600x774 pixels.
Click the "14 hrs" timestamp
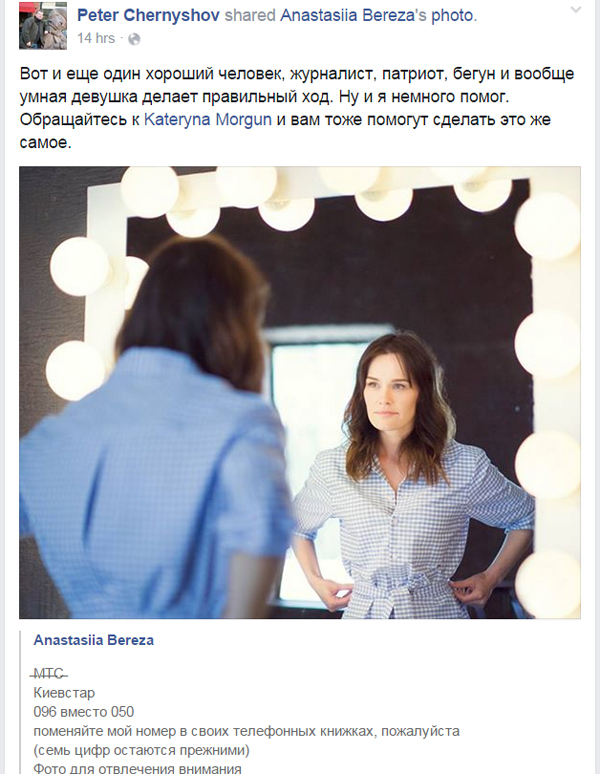point(96,39)
